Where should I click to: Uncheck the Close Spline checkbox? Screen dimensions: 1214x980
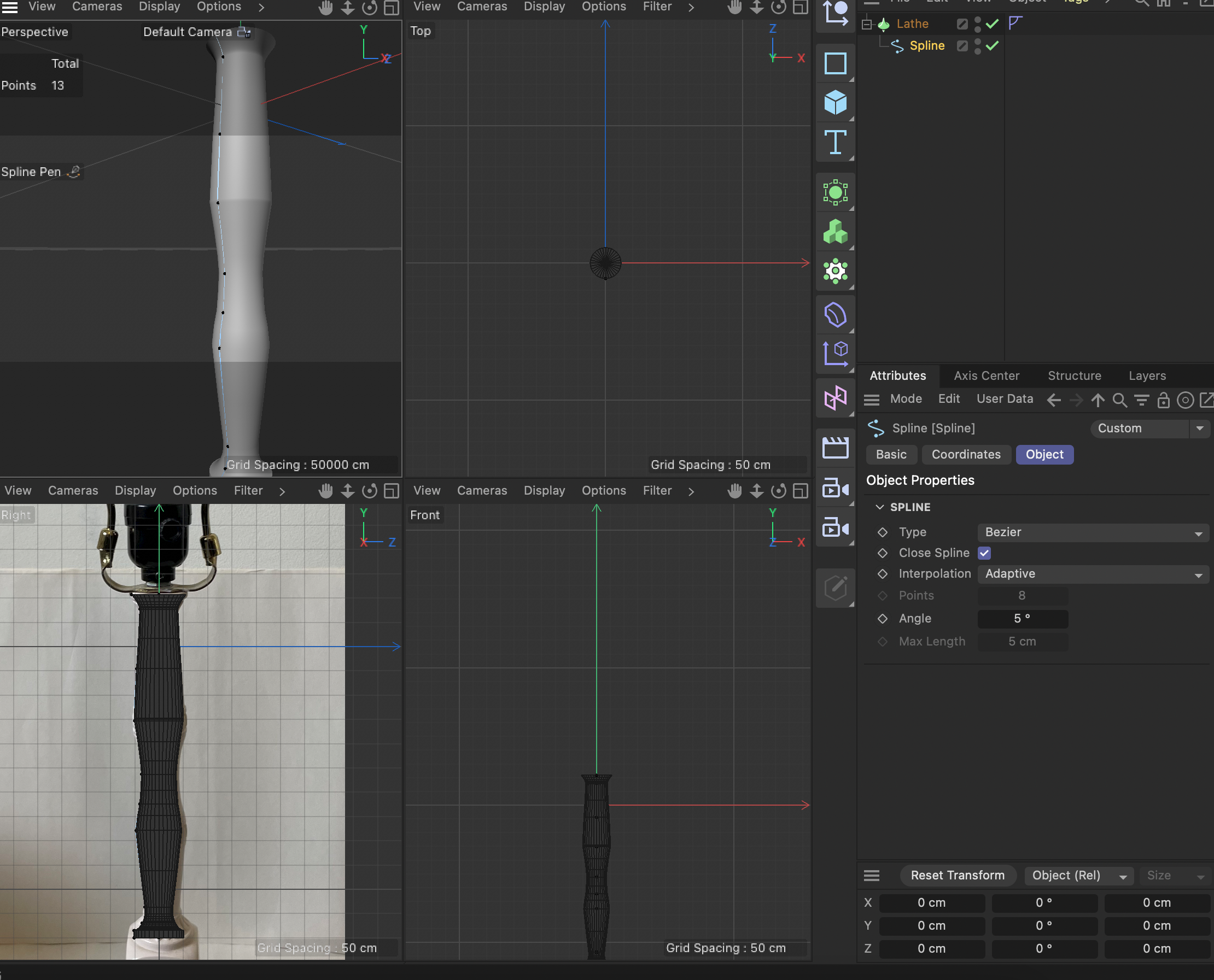click(985, 553)
